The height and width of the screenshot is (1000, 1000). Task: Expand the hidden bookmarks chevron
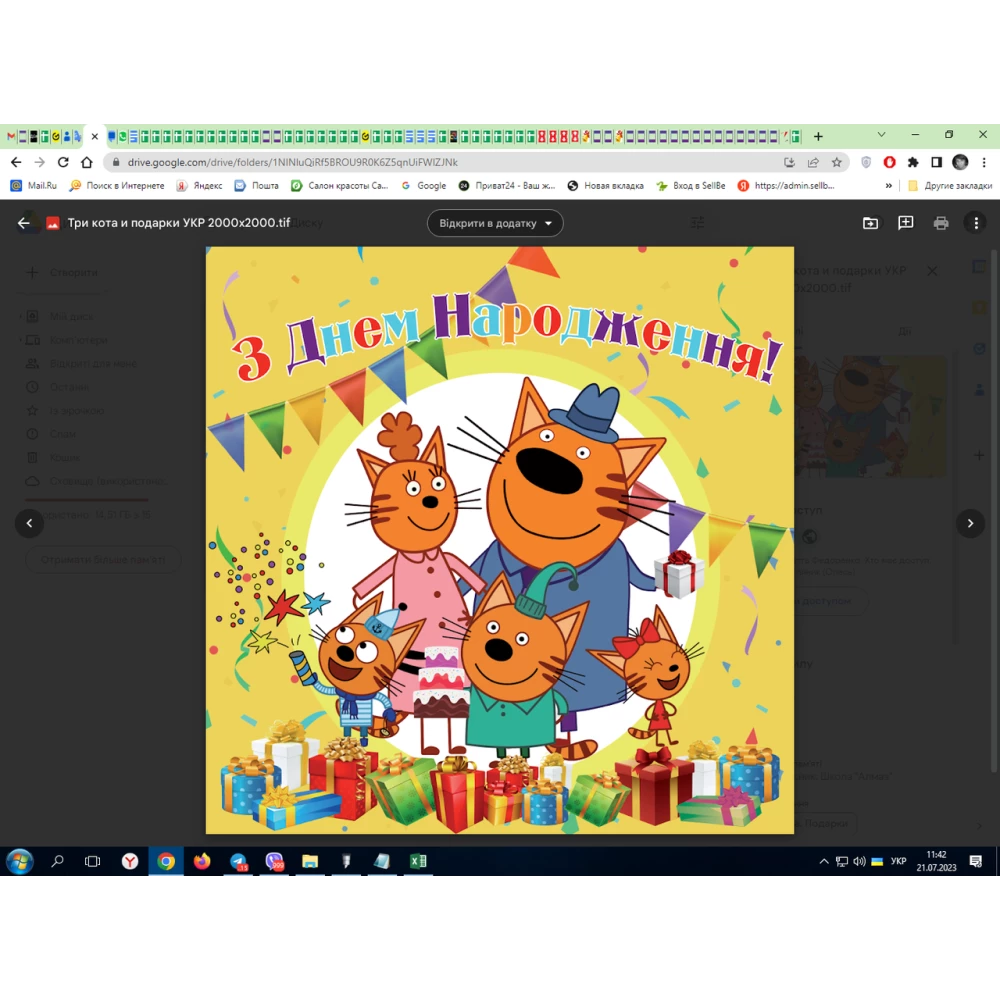[x=888, y=186]
